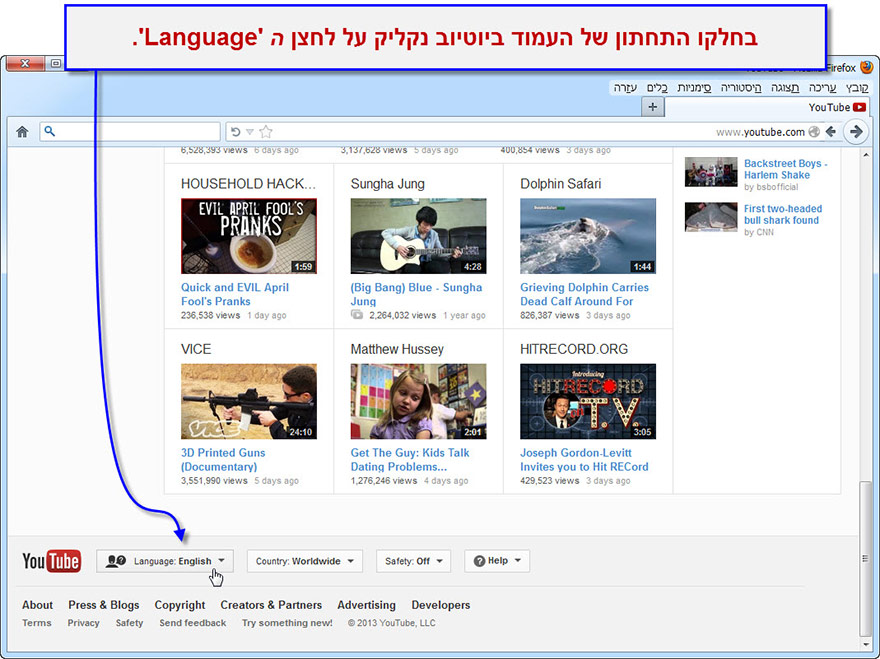This screenshot has width=880, height=659.
Task: Click the Send feedback link
Action: click(x=192, y=622)
